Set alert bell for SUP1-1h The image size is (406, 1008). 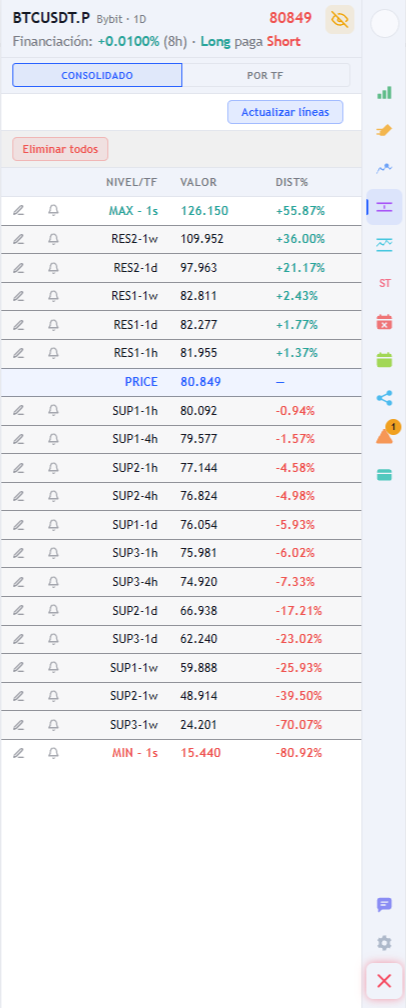click(x=53, y=410)
